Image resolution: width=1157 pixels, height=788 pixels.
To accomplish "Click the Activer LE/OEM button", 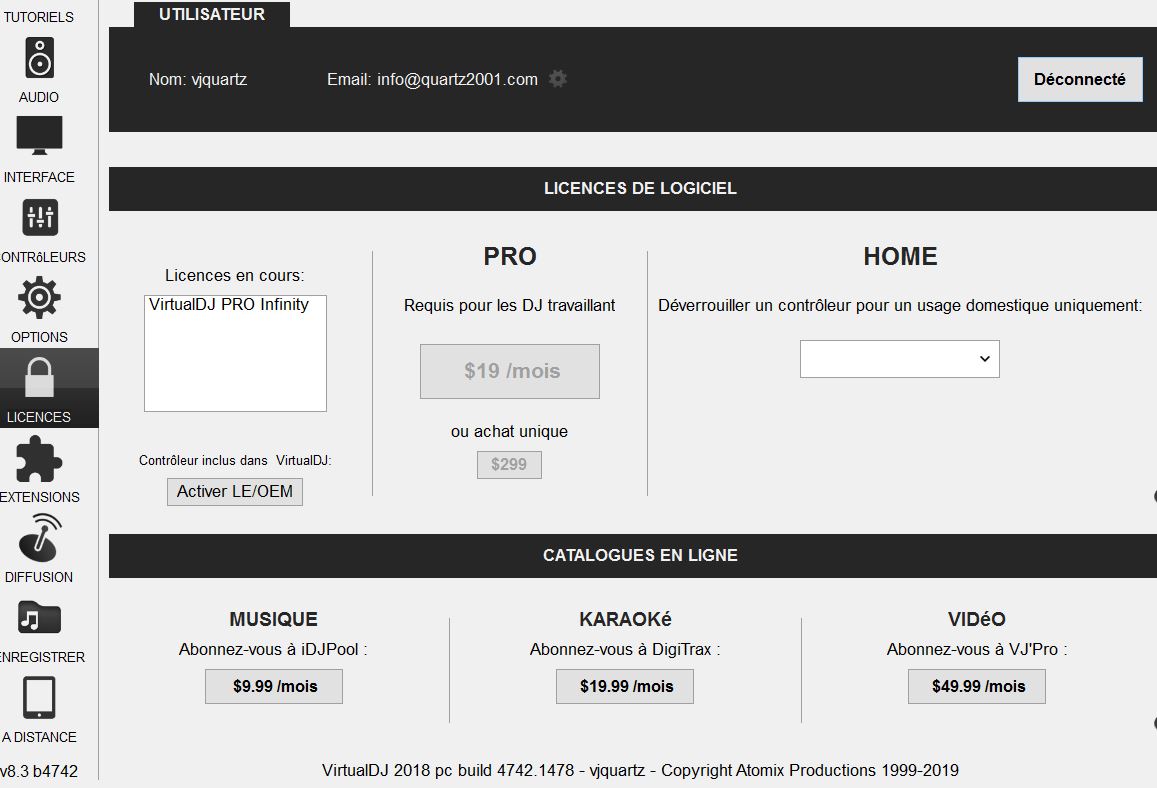I will [235, 491].
